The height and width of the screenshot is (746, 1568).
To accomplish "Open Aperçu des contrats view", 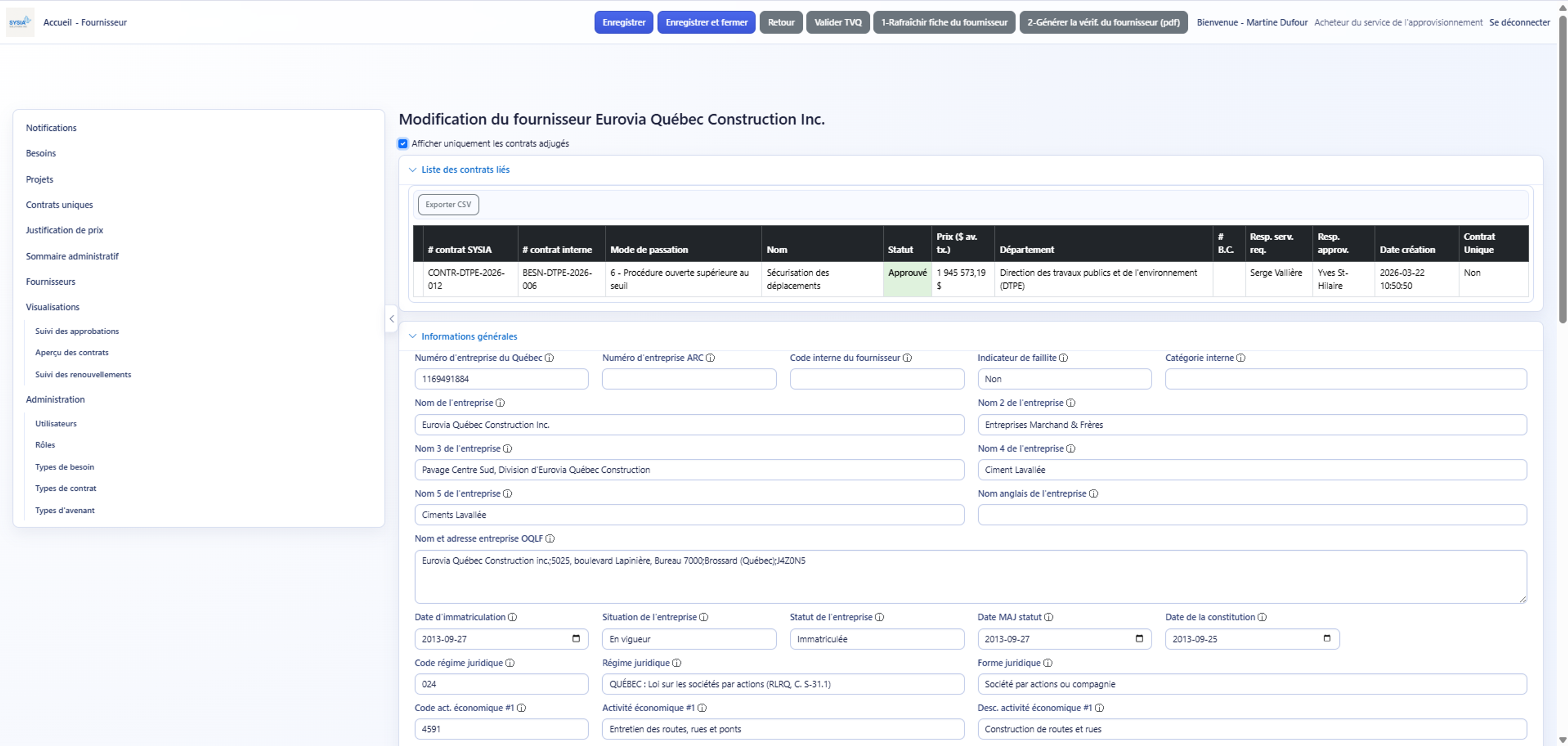I will 72,353.
